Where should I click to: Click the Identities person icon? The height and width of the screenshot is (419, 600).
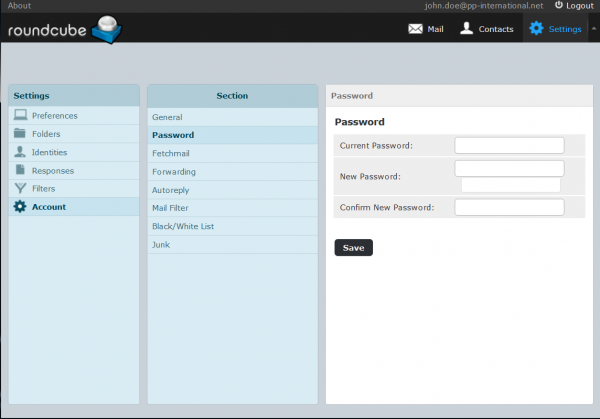click(x=21, y=152)
